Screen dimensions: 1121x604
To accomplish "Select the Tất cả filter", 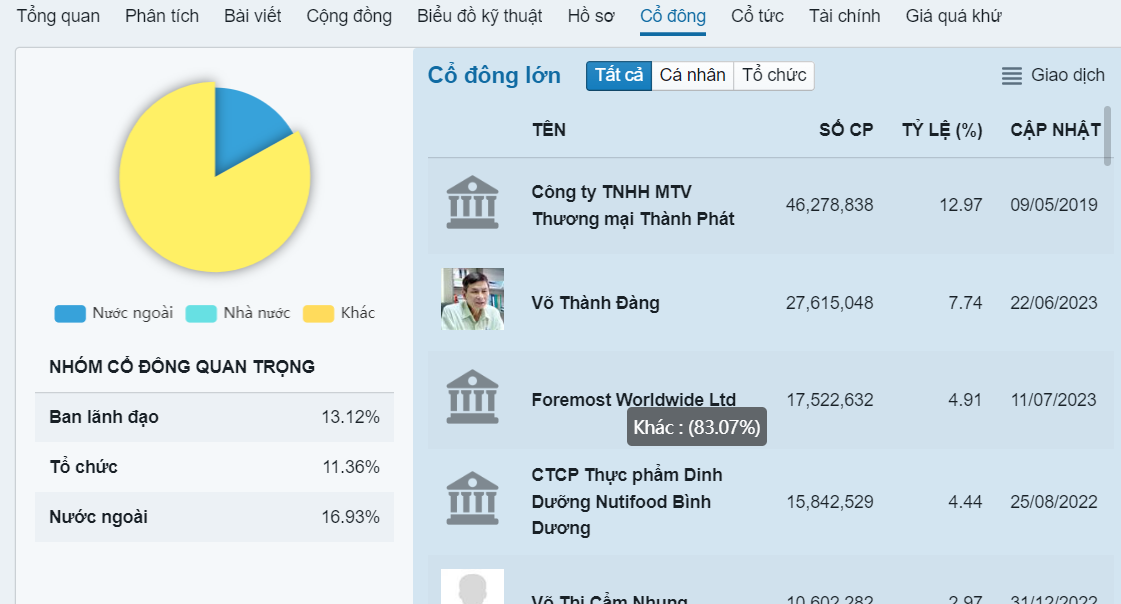I will pos(619,76).
